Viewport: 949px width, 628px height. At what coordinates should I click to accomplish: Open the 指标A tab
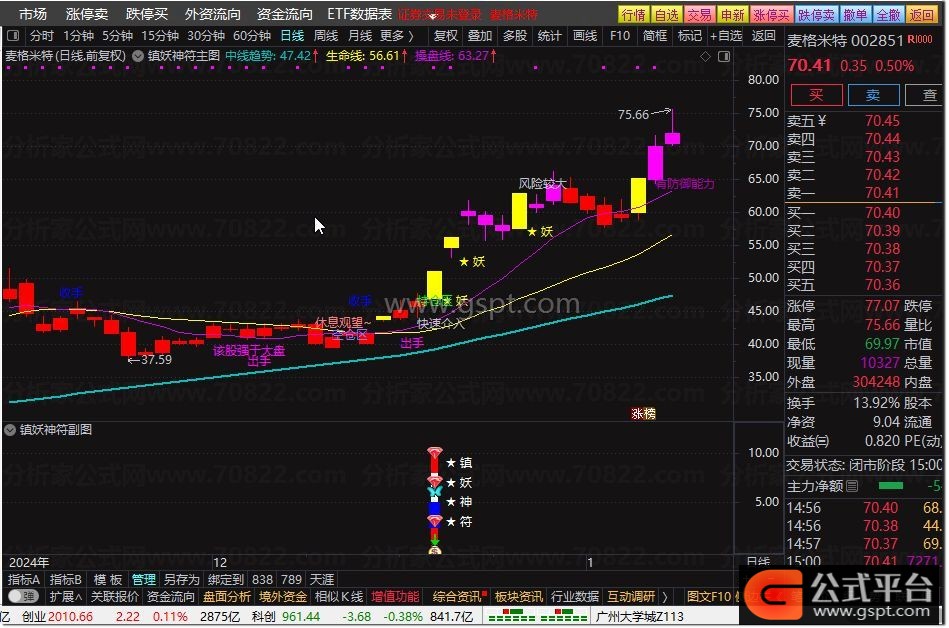[24, 580]
